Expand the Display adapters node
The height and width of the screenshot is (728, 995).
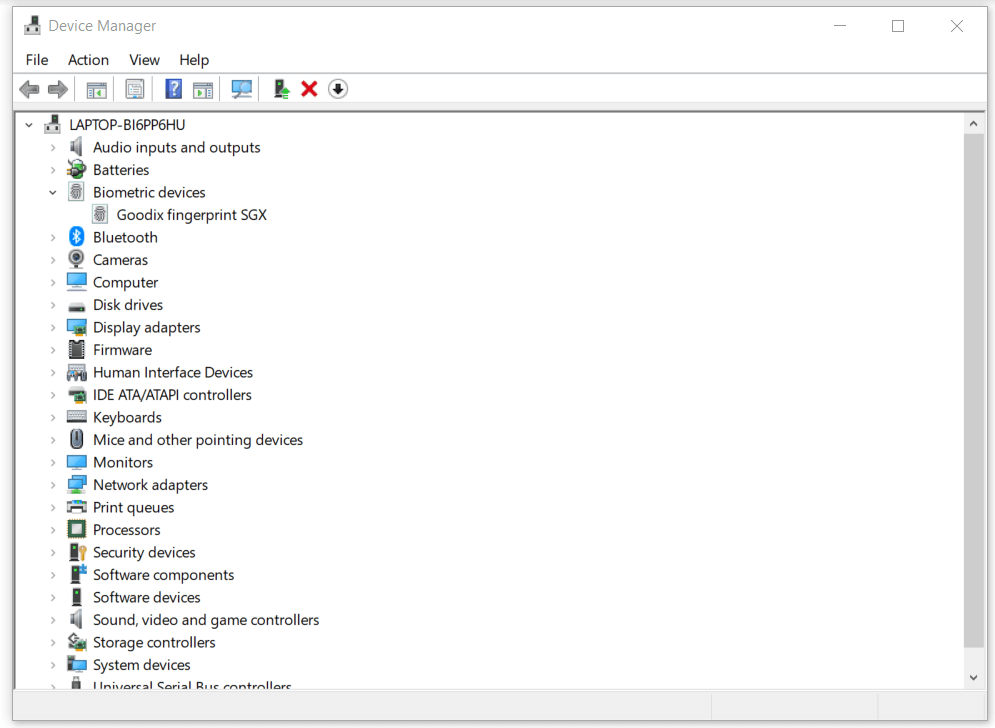53,327
